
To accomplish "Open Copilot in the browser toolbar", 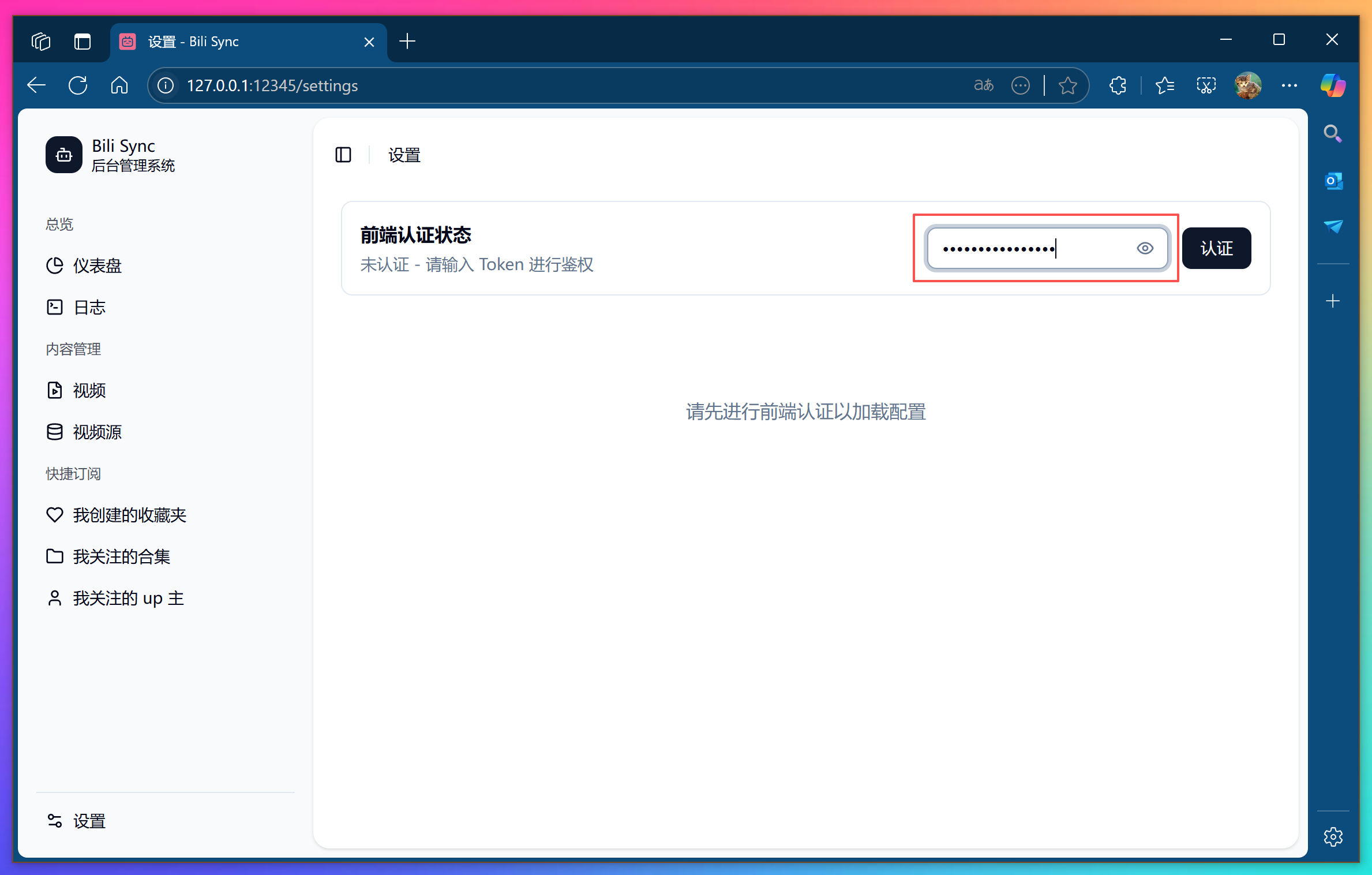I will pos(1332,85).
